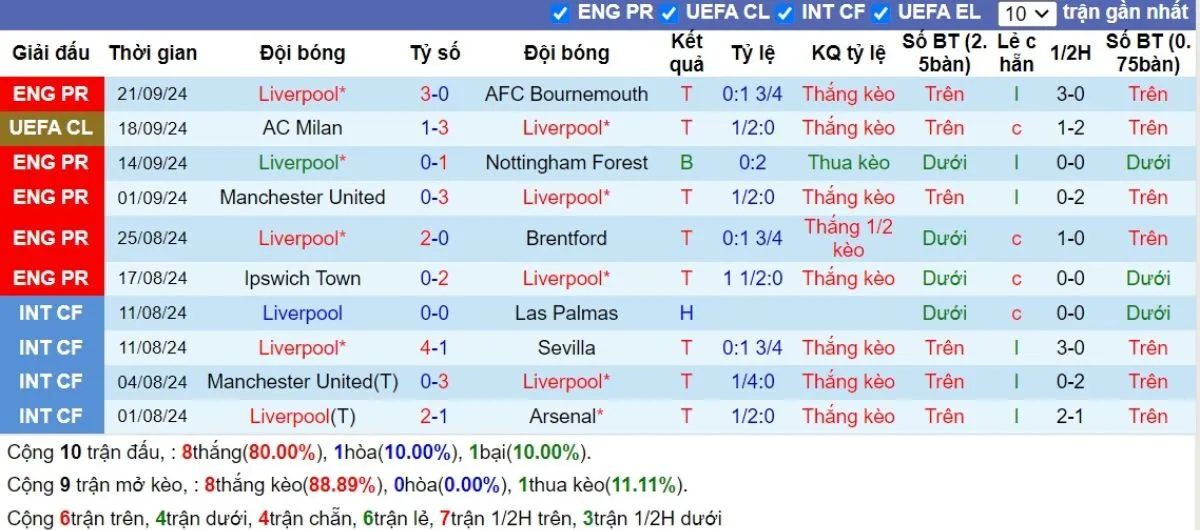Toggle the UEFA CL checkbox
The width and height of the screenshot is (1200, 530).
point(669,13)
